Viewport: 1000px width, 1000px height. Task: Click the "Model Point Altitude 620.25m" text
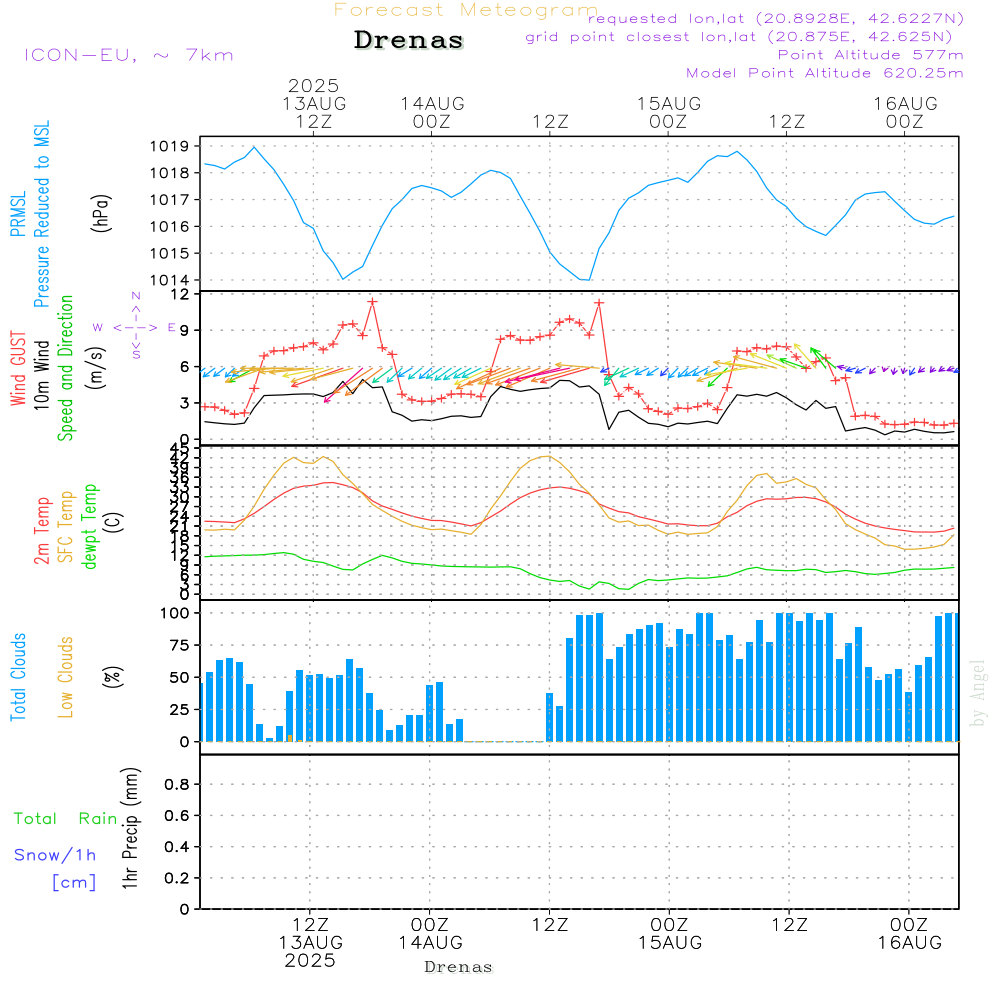(x=825, y=73)
